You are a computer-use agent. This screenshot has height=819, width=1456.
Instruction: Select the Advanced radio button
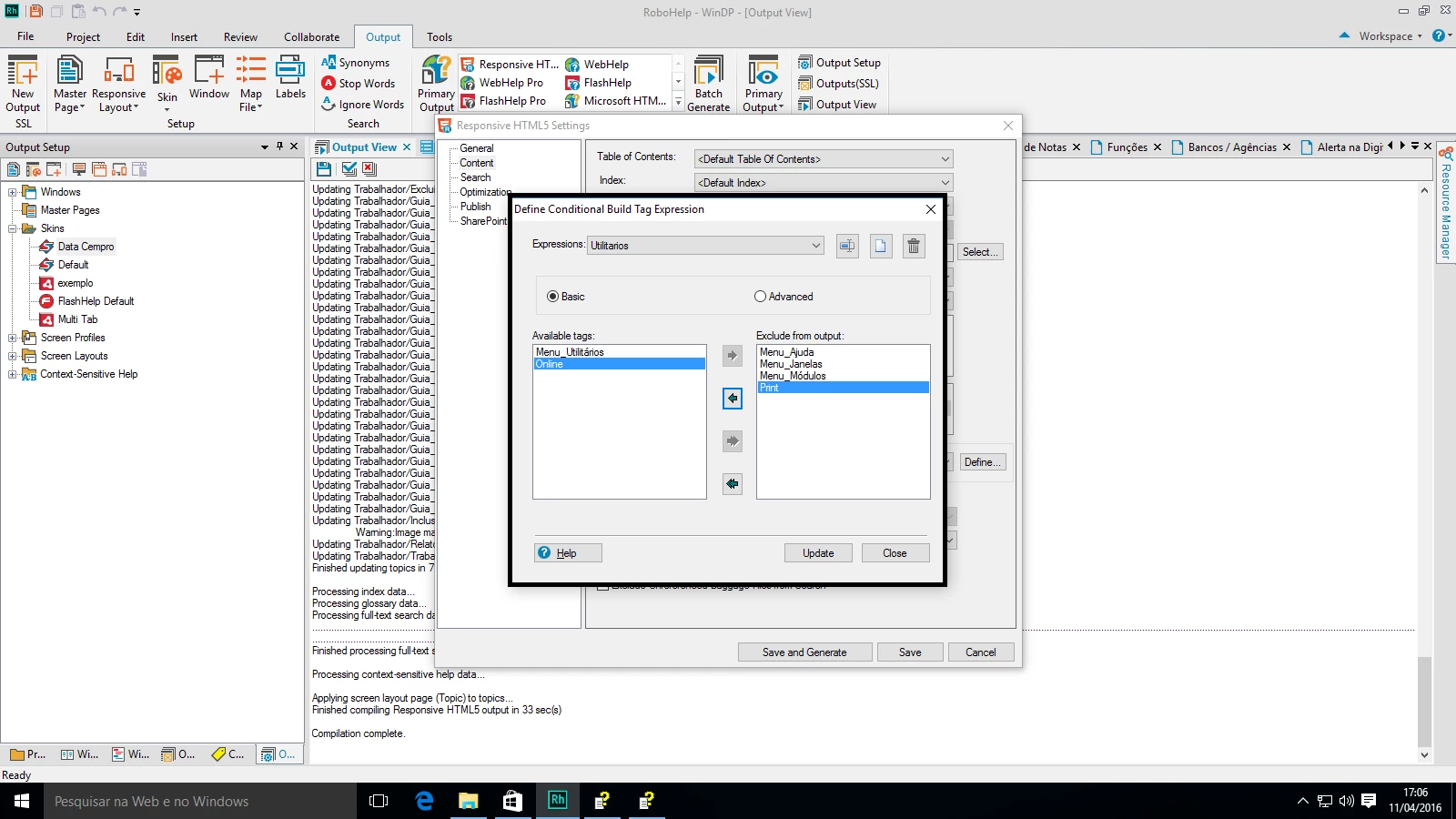(760, 297)
